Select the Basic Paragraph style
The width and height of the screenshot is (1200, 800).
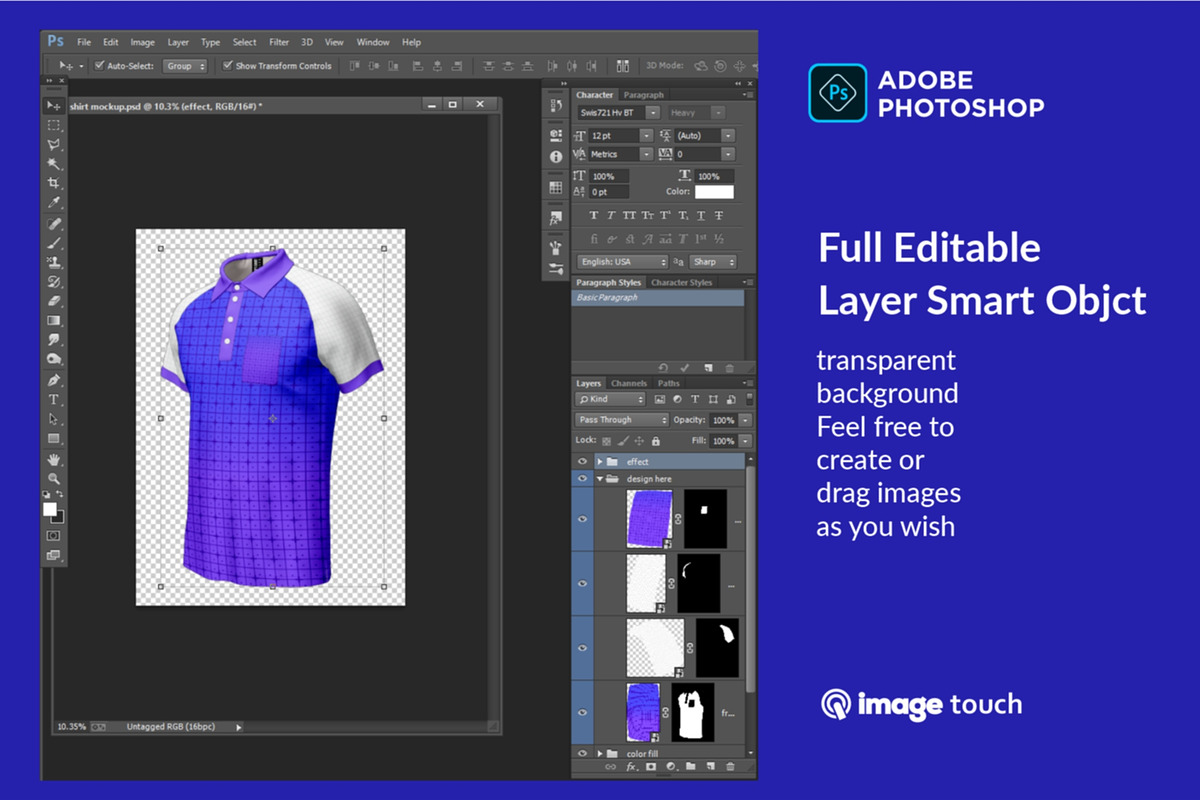click(659, 298)
